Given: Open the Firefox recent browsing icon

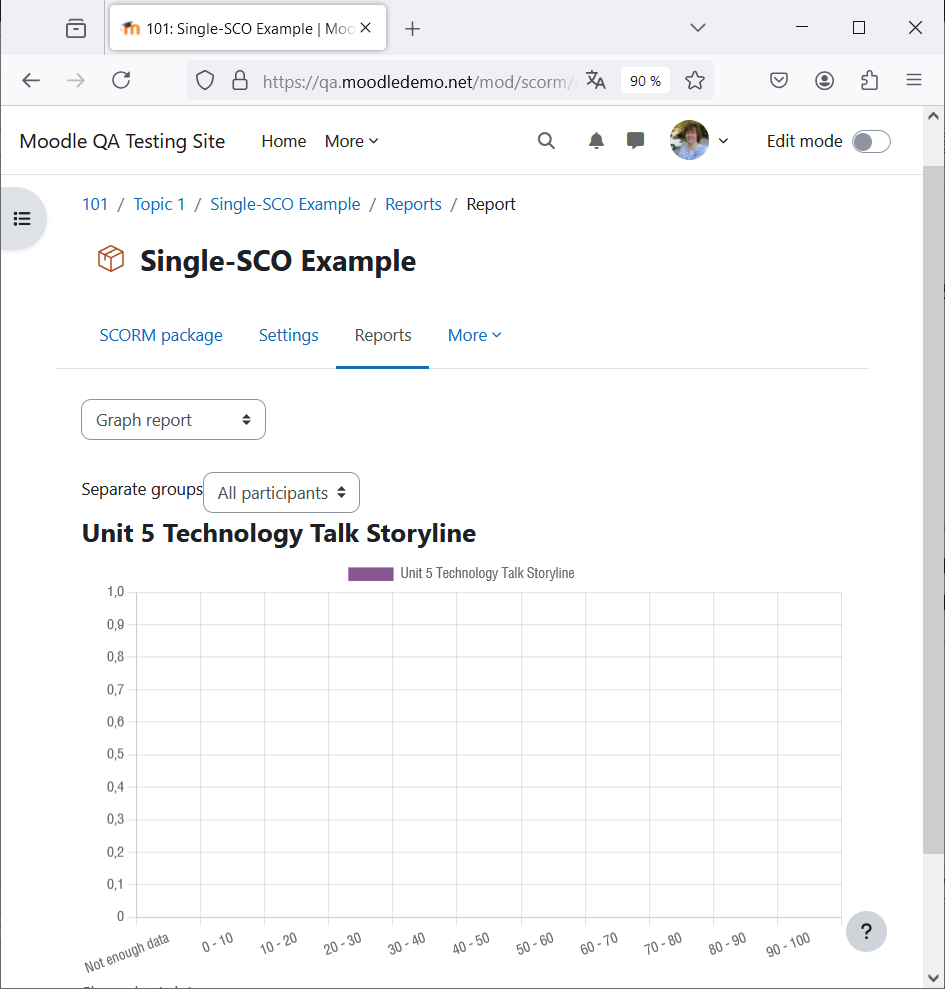Looking at the screenshot, I should point(76,28).
